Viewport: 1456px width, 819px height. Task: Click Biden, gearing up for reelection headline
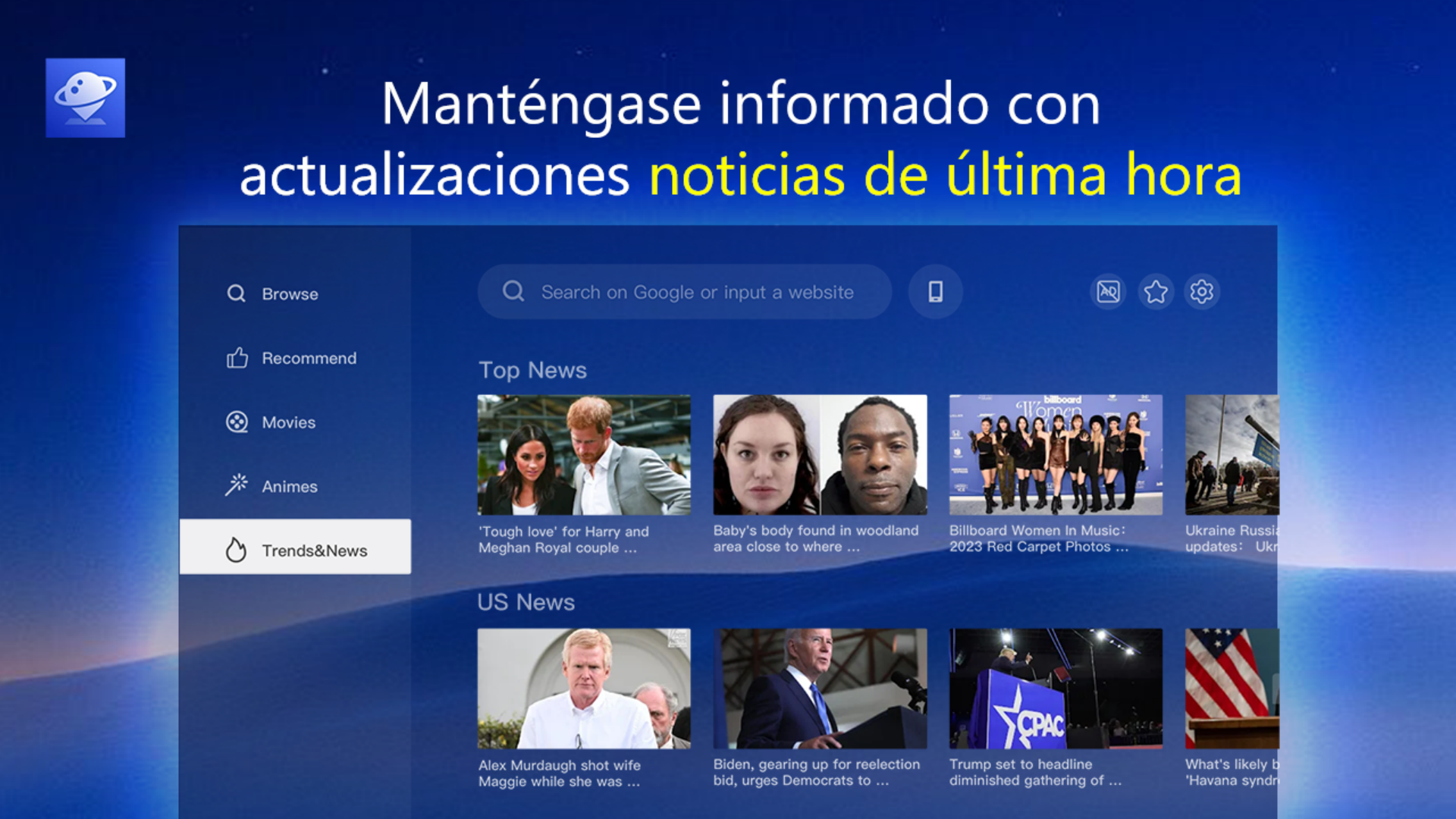[817, 772]
